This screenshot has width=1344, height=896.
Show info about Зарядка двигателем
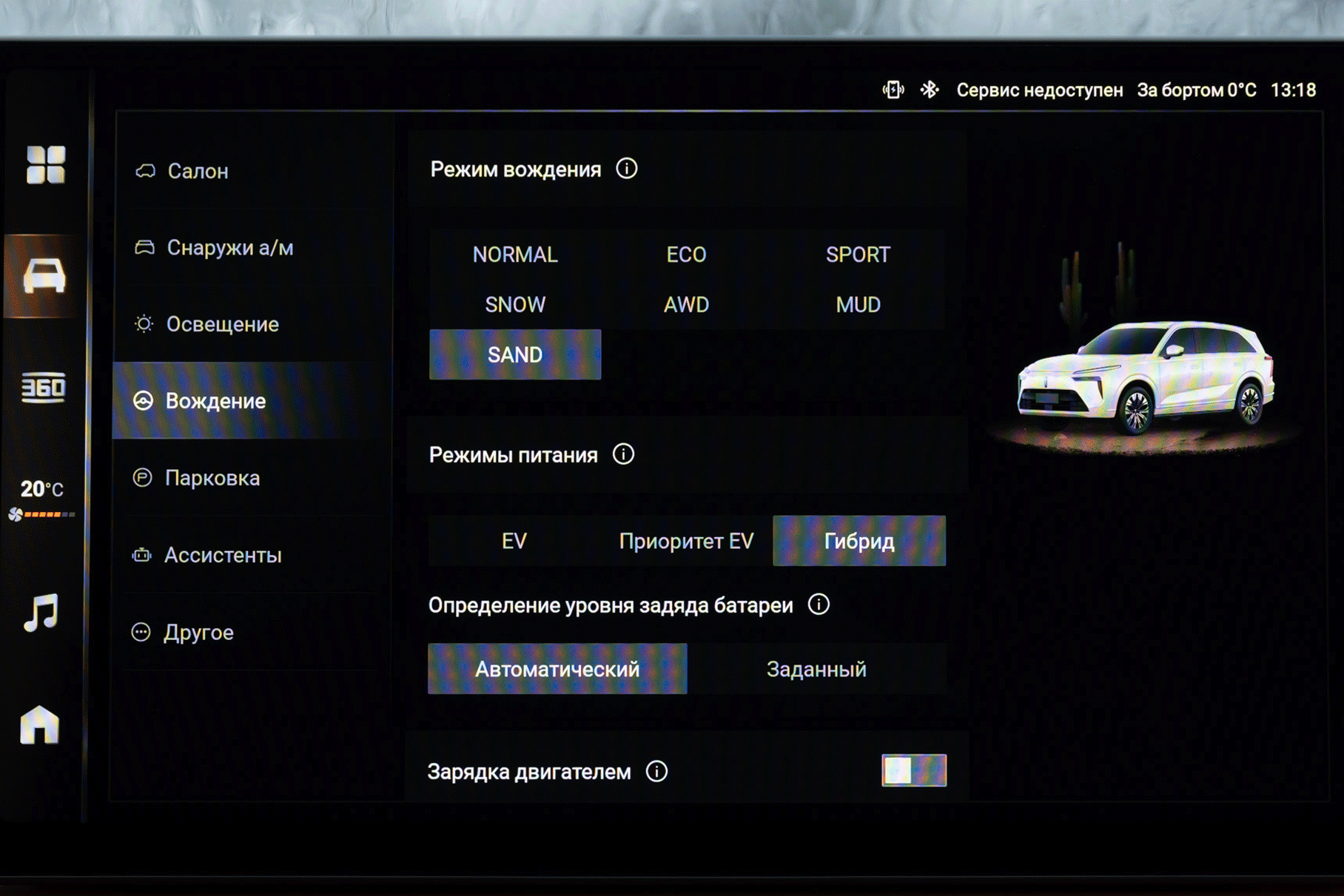[x=656, y=771]
